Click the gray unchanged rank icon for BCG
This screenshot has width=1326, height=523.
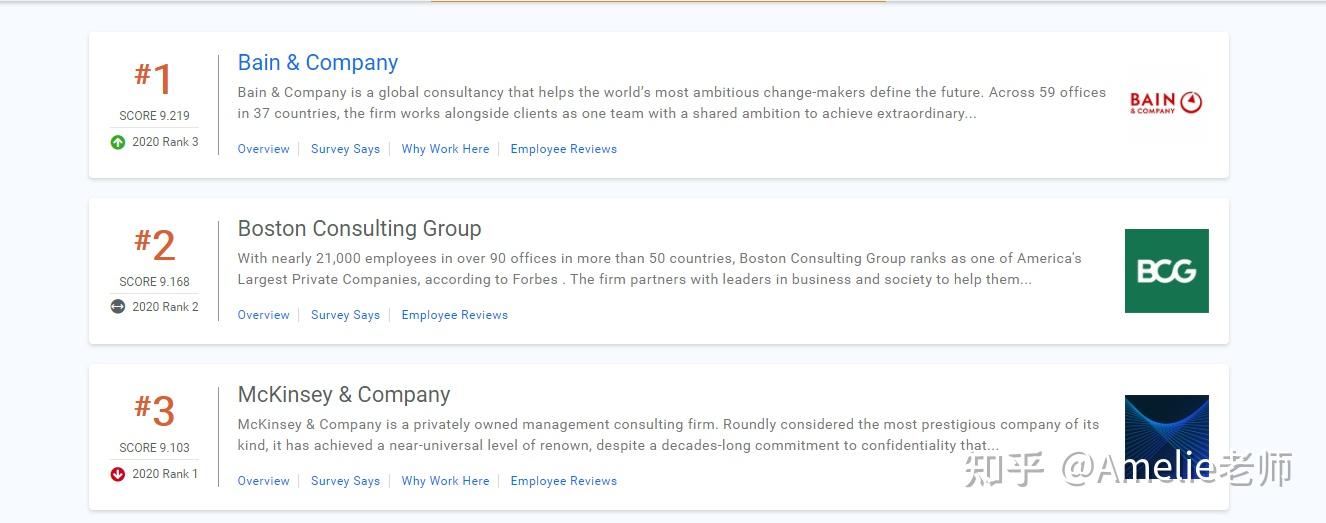(x=118, y=307)
